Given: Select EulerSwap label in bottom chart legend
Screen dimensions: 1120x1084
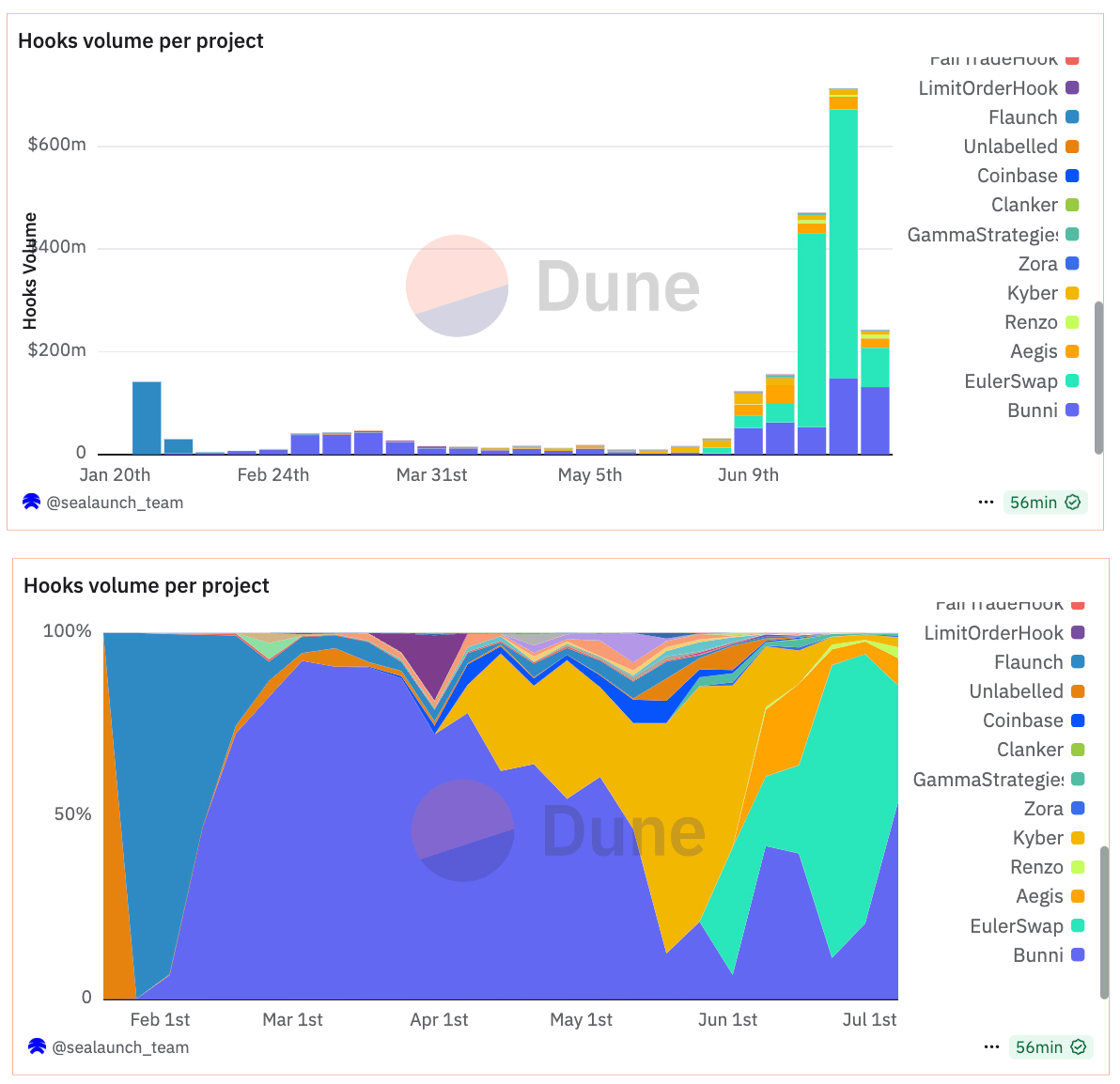Looking at the screenshot, I should pyautogui.click(x=1017, y=925).
